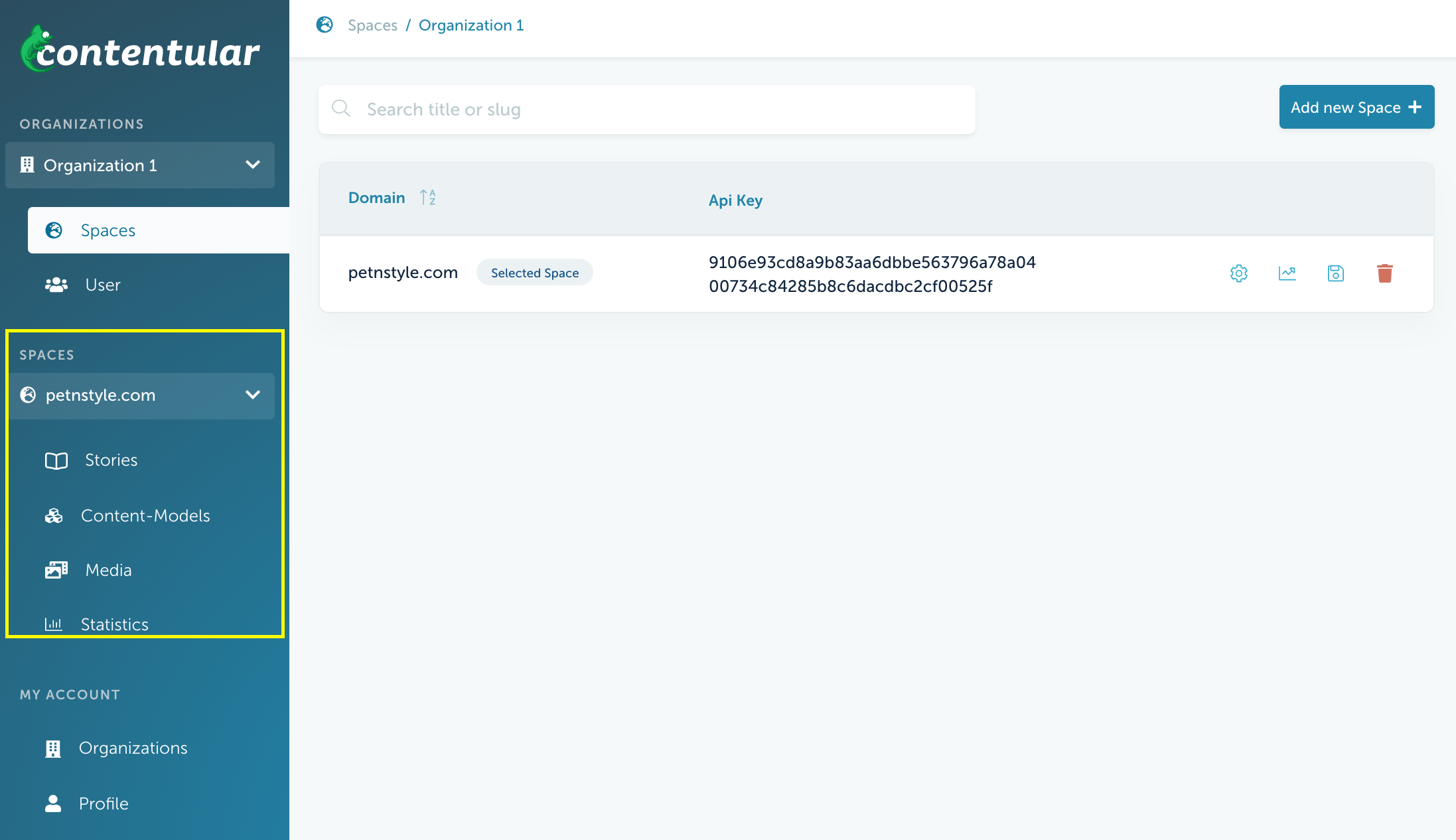Viewport: 1456px width, 840px height.
Task: Click the Statistics bar chart icon
Action: click(53, 624)
